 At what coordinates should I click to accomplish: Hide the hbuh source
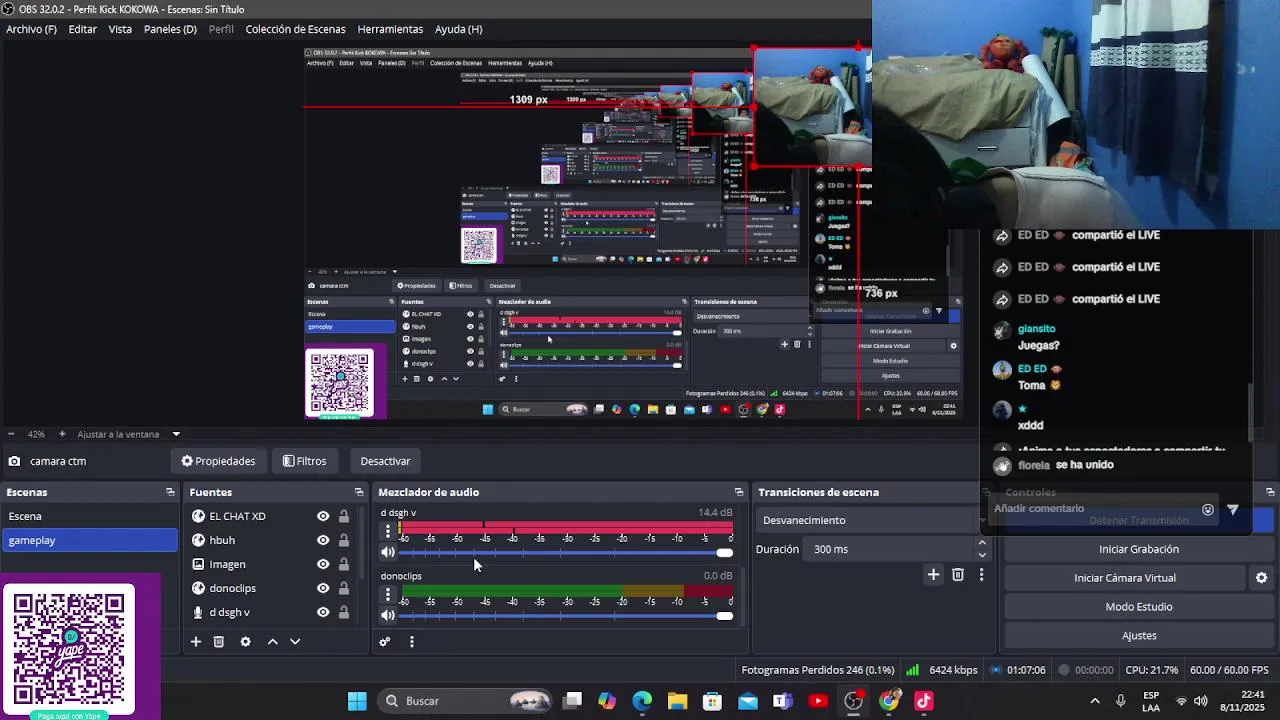point(323,540)
